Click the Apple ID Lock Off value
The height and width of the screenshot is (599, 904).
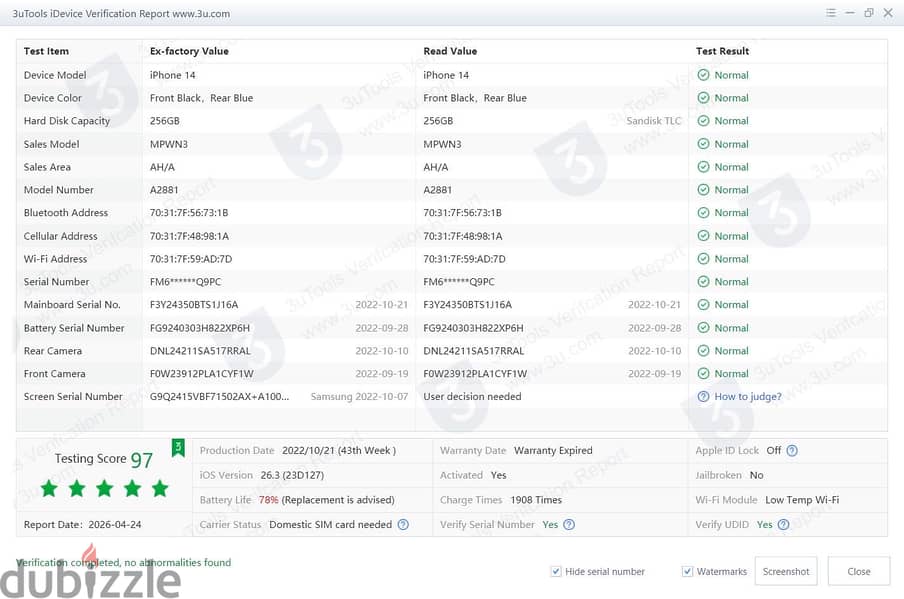tap(774, 451)
